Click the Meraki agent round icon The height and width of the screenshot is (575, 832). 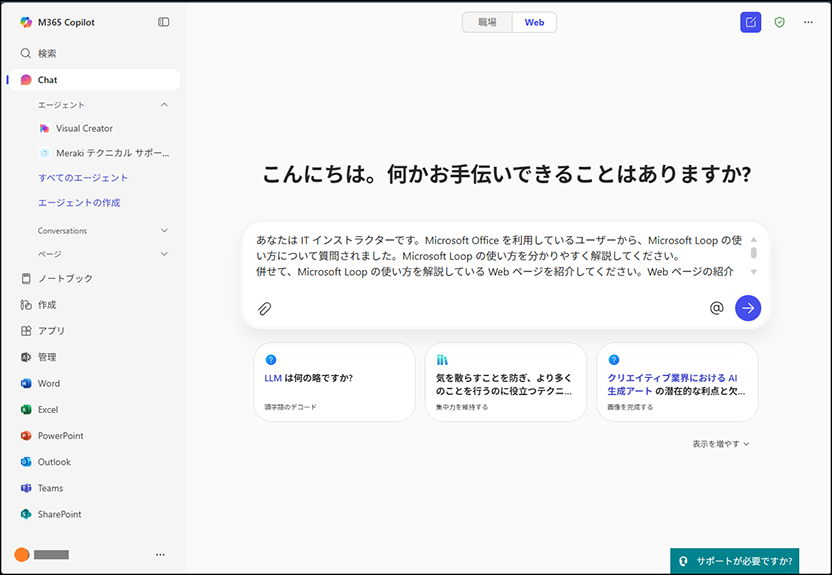click(45, 153)
